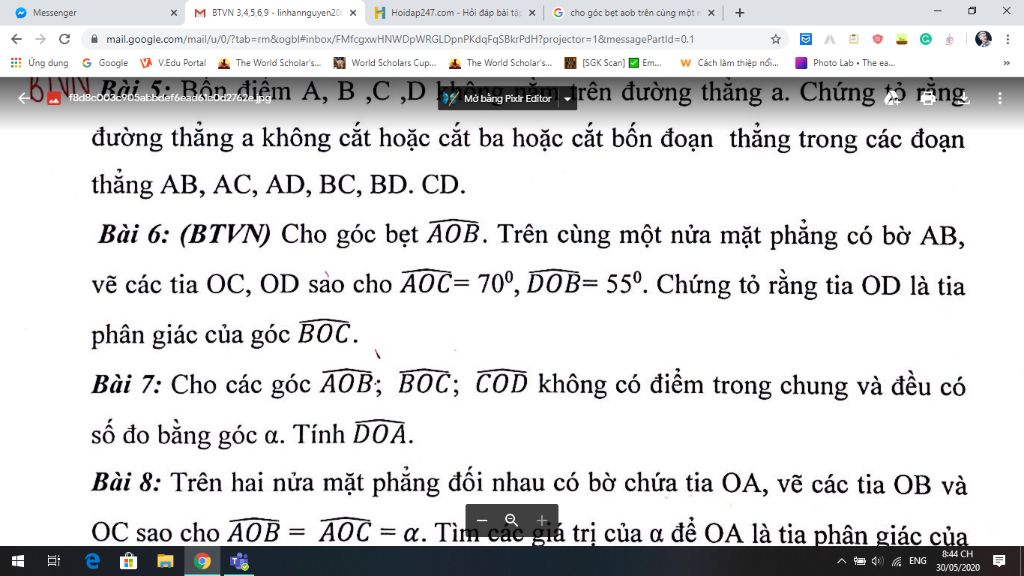Open the Action Center notifications
1024x576 pixels.
pos(999,561)
